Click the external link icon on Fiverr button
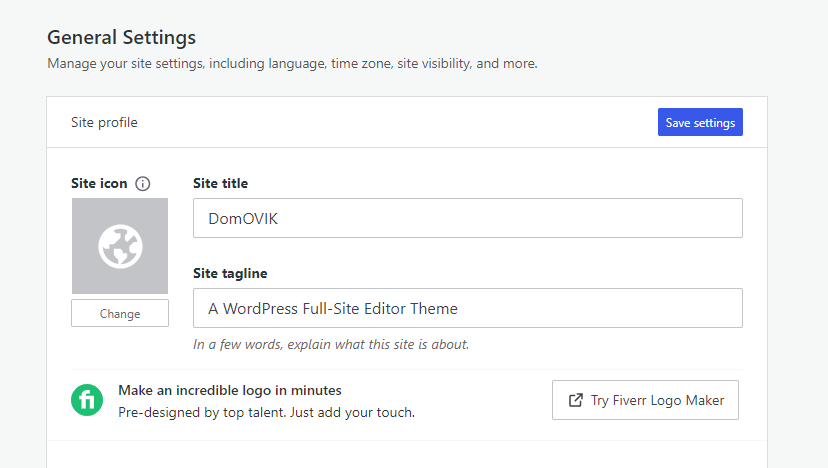This screenshot has width=828, height=468. click(x=575, y=400)
